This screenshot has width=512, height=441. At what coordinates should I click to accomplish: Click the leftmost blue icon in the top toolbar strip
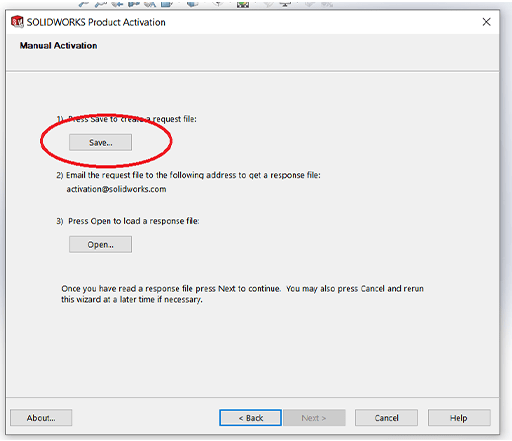[83, 4]
